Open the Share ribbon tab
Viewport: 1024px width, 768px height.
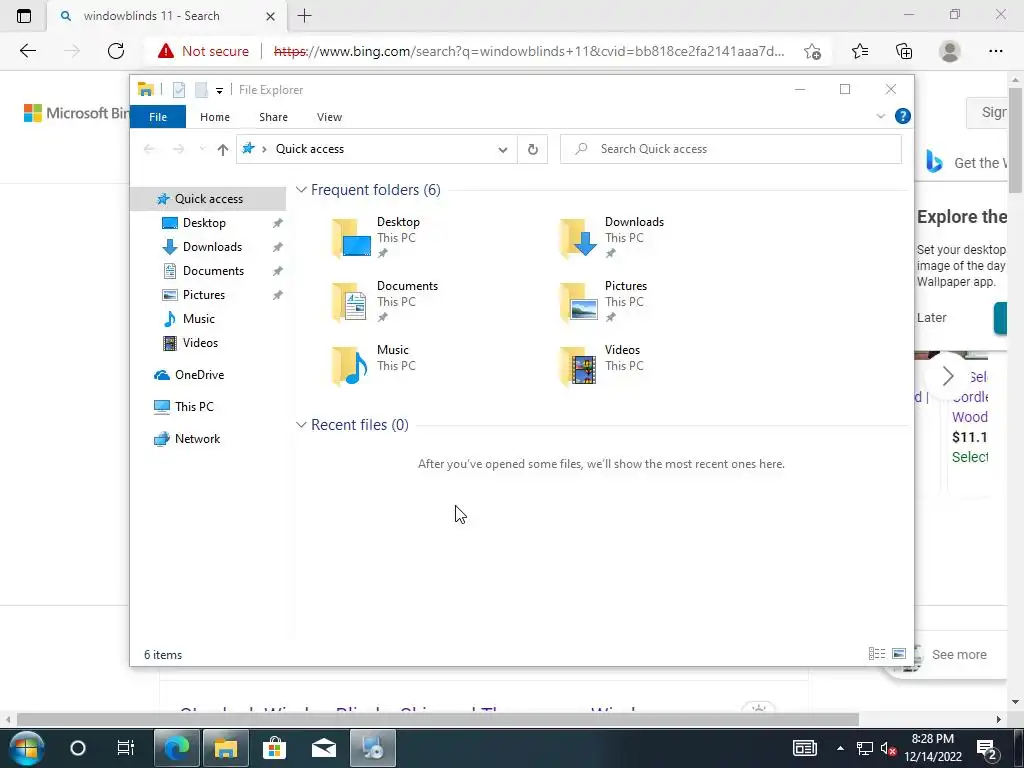(x=273, y=117)
